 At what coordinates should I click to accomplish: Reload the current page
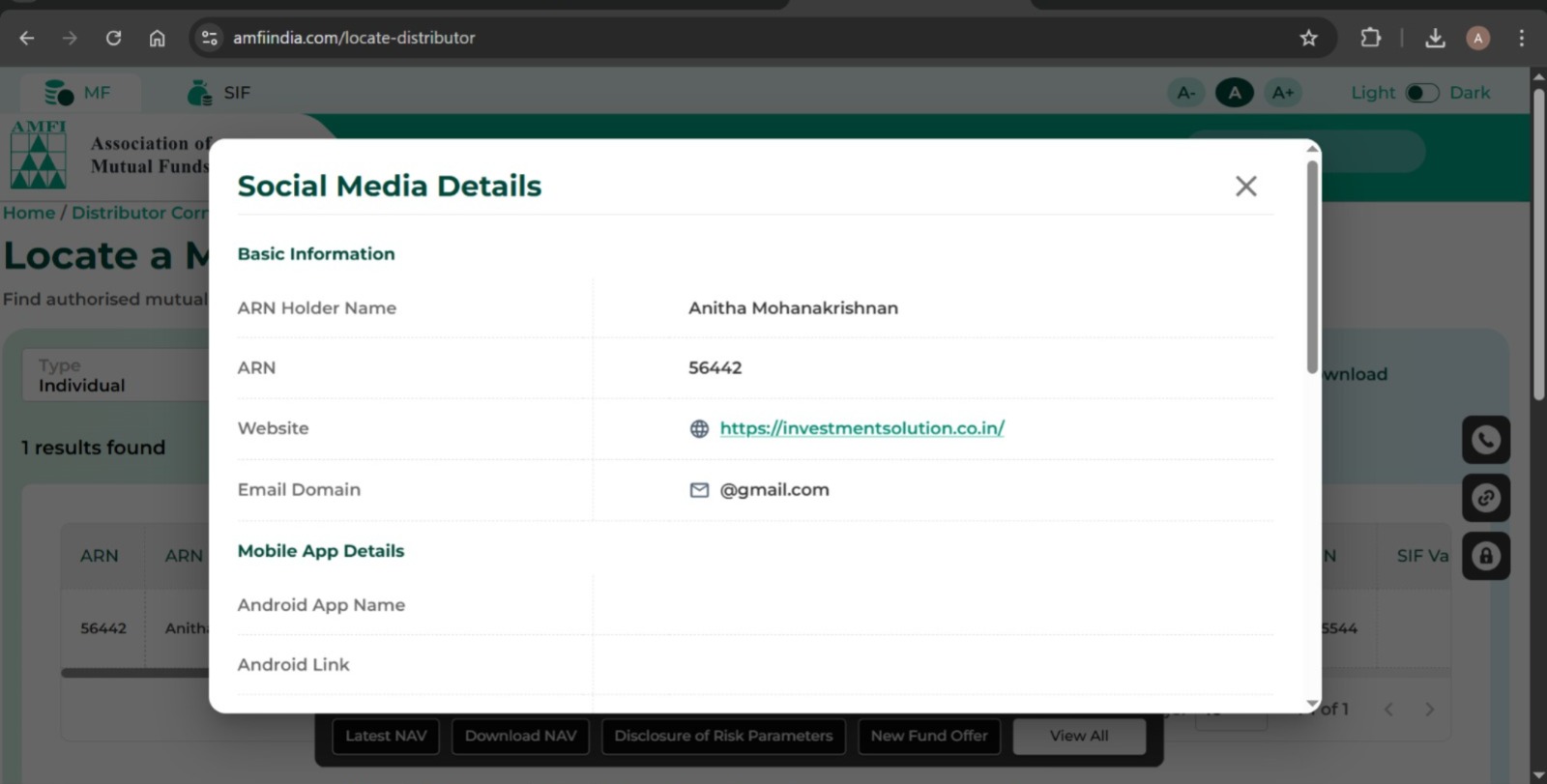tap(113, 38)
